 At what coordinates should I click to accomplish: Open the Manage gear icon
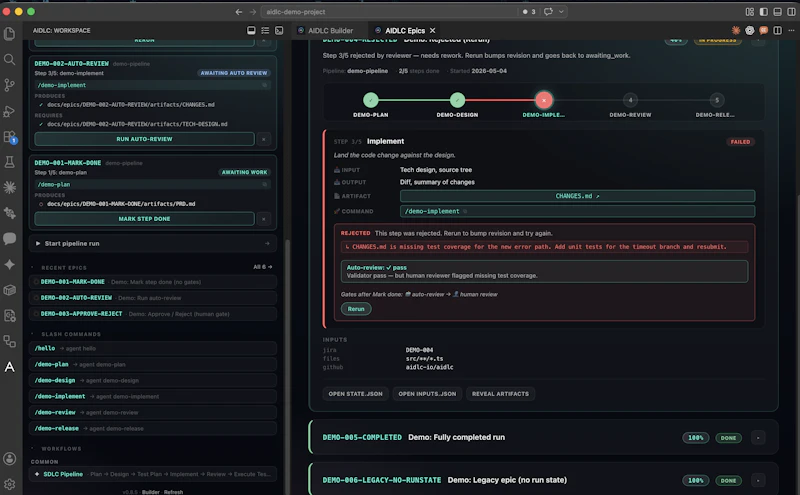tap(10, 484)
